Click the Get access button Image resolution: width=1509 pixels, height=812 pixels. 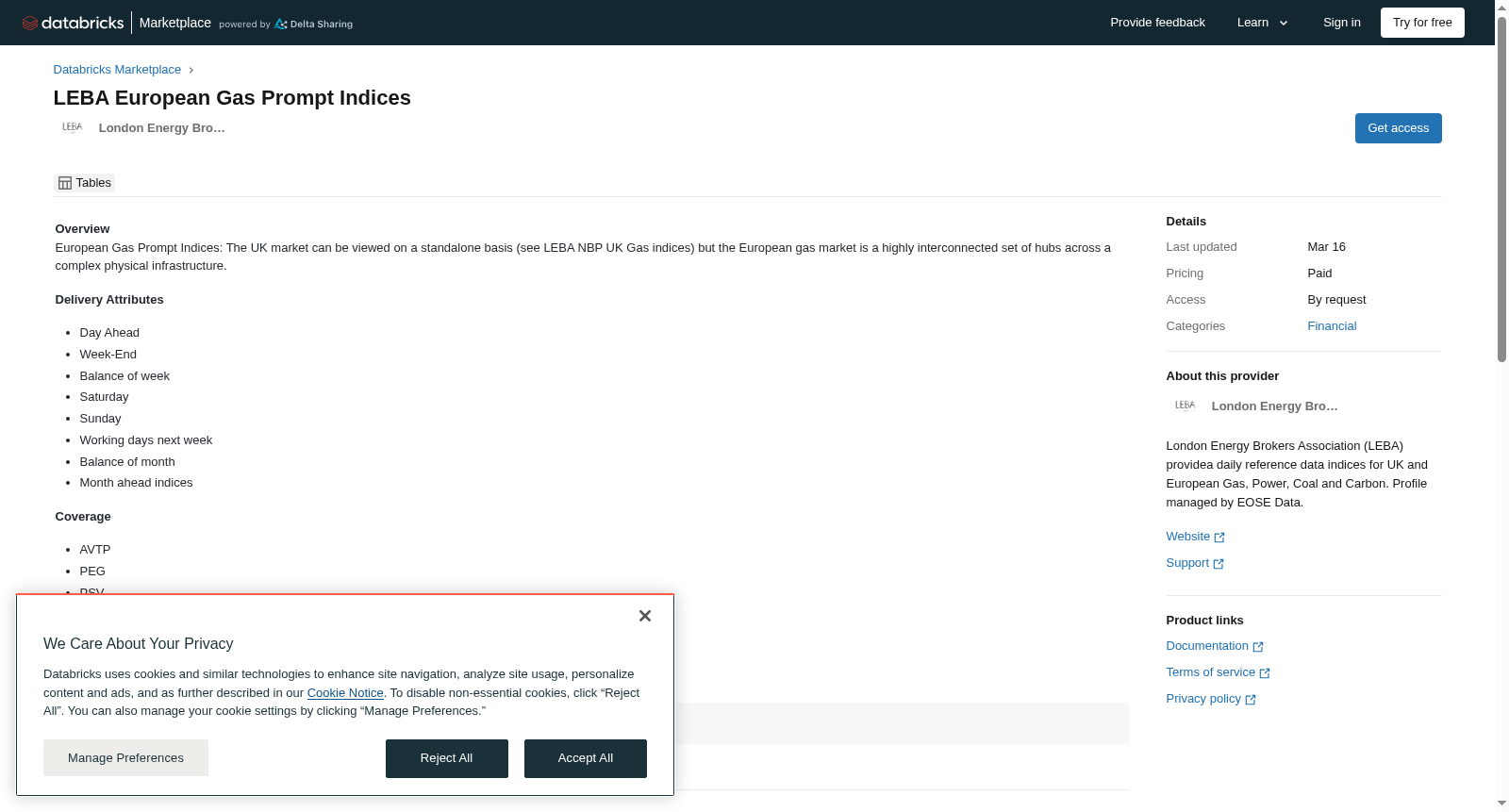pyautogui.click(x=1399, y=128)
